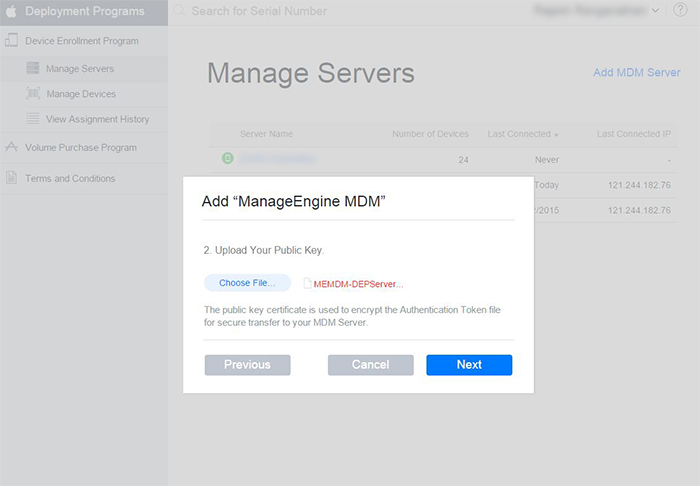The width and height of the screenshot is (700, 486).
Task: Click the Previous button
Action: coord(247,365)
